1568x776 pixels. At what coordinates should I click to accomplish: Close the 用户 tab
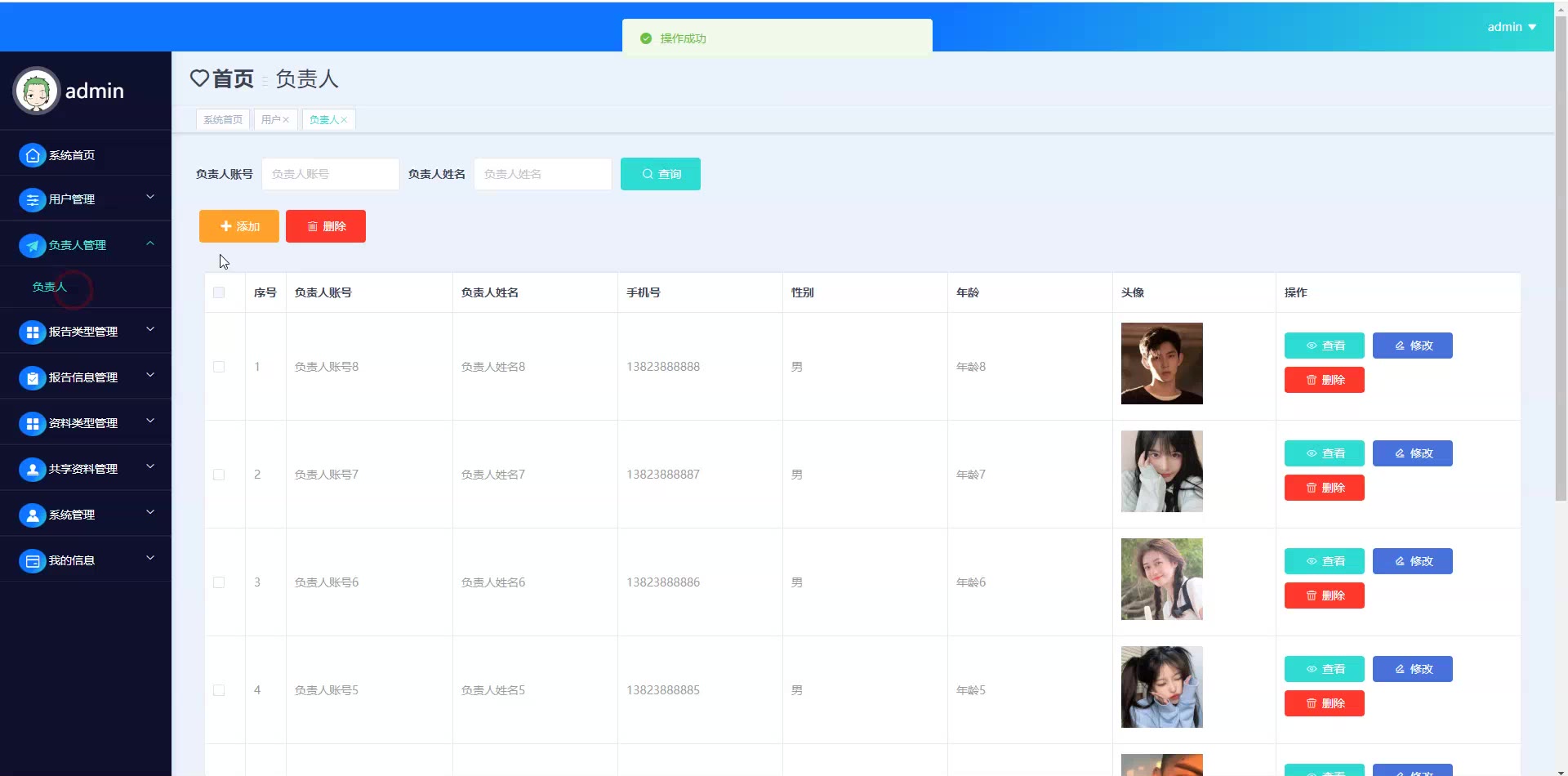coord(286,119)
